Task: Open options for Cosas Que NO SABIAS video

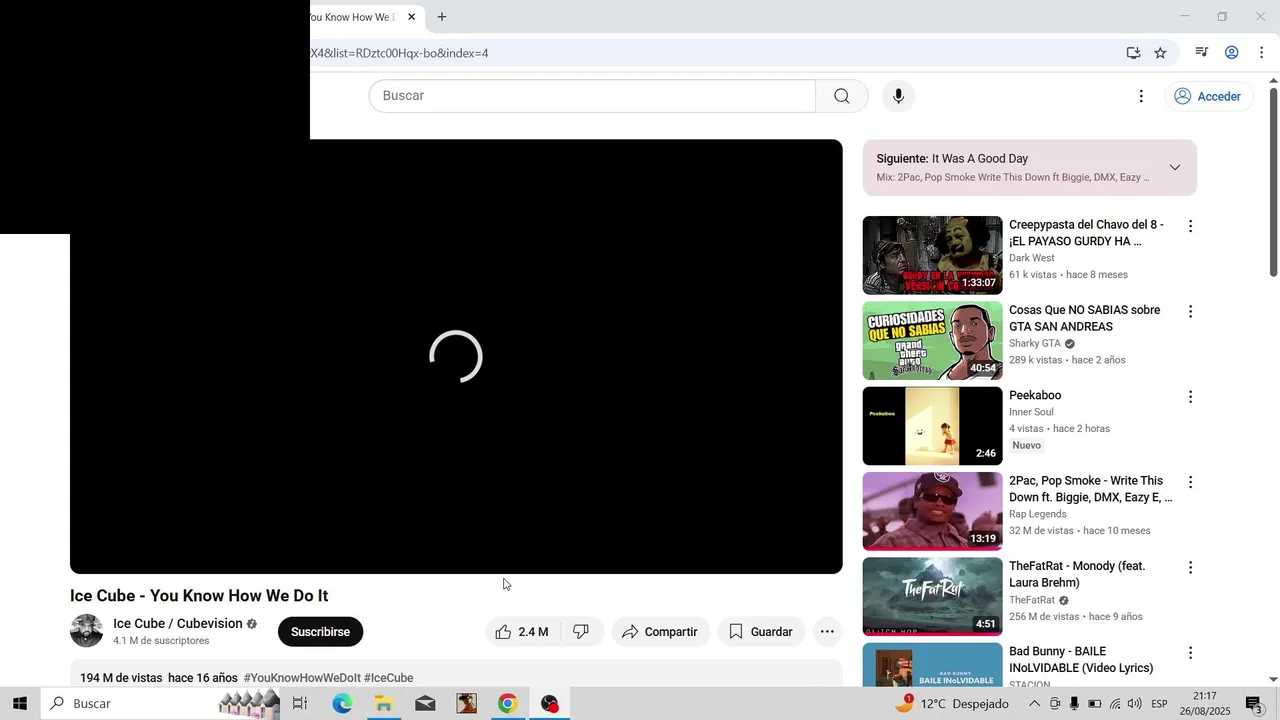Action: click(1190, 312)
